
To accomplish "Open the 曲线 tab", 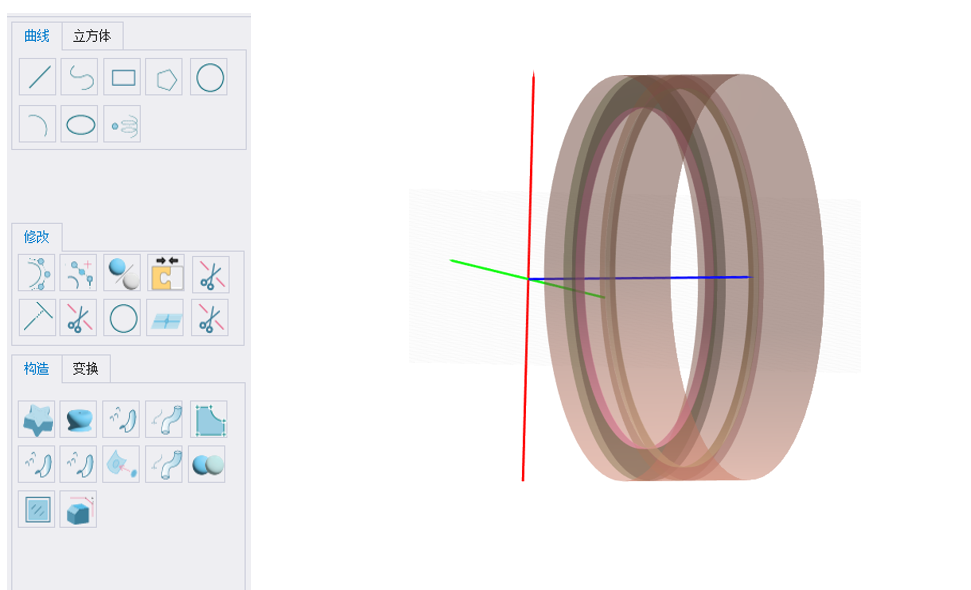I will (37, 36).
